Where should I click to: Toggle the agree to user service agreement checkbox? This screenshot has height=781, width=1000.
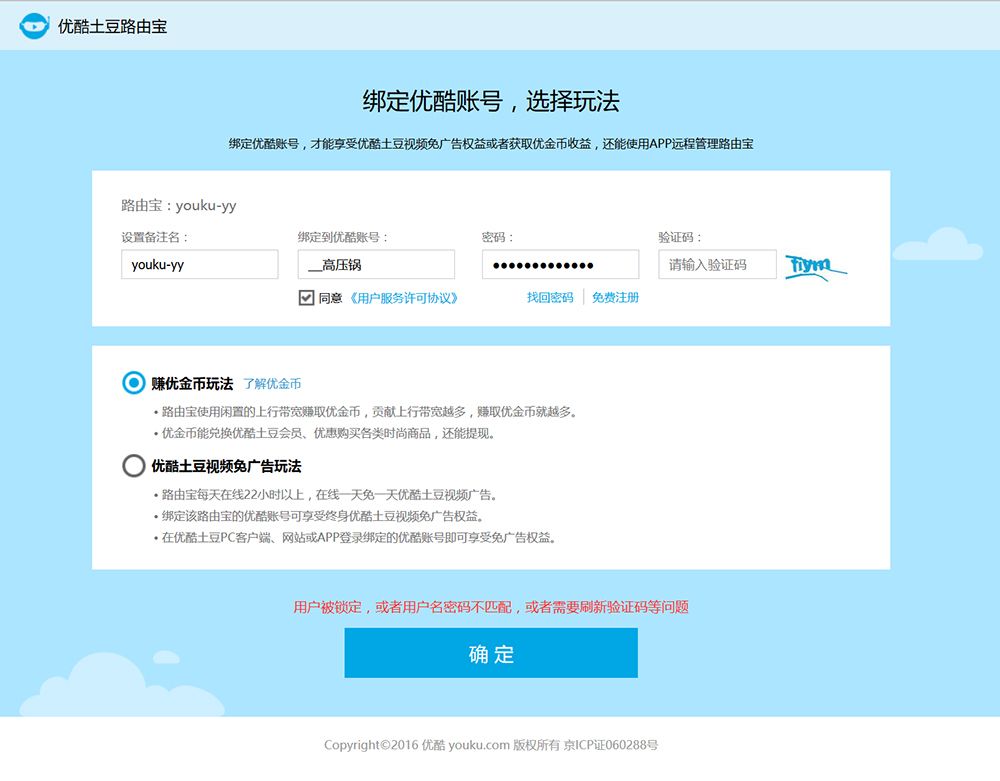(x=306, y=298)
